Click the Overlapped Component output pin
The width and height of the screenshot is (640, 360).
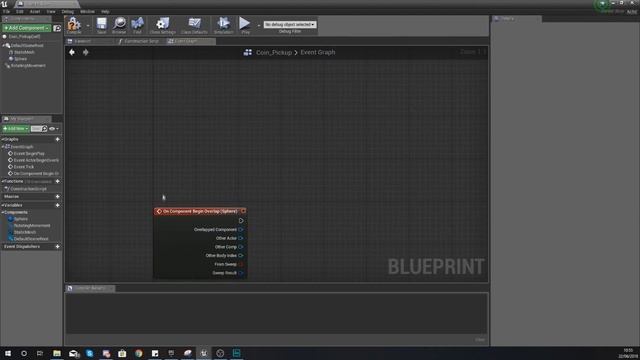pos(241,230)
